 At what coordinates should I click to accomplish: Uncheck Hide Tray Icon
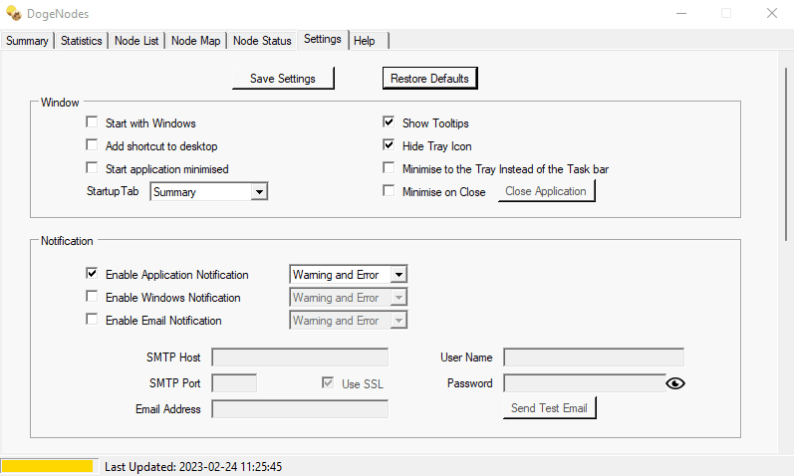388,145
